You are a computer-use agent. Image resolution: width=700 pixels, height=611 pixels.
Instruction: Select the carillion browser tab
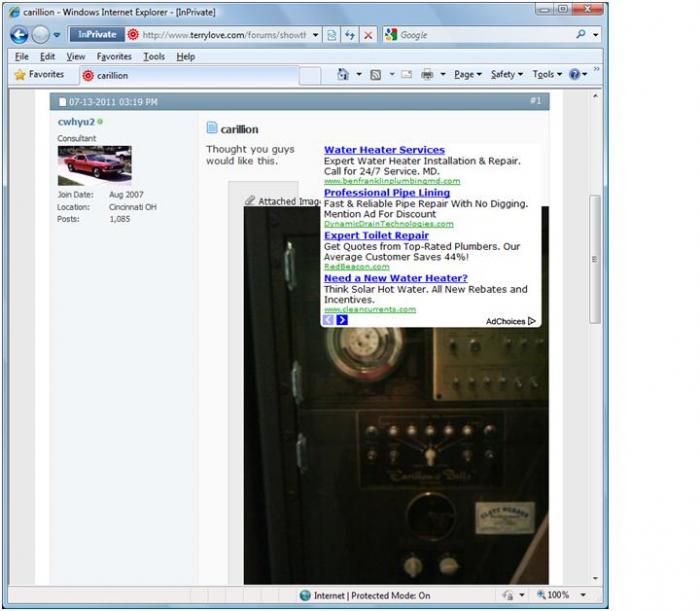tap(189, 75)
